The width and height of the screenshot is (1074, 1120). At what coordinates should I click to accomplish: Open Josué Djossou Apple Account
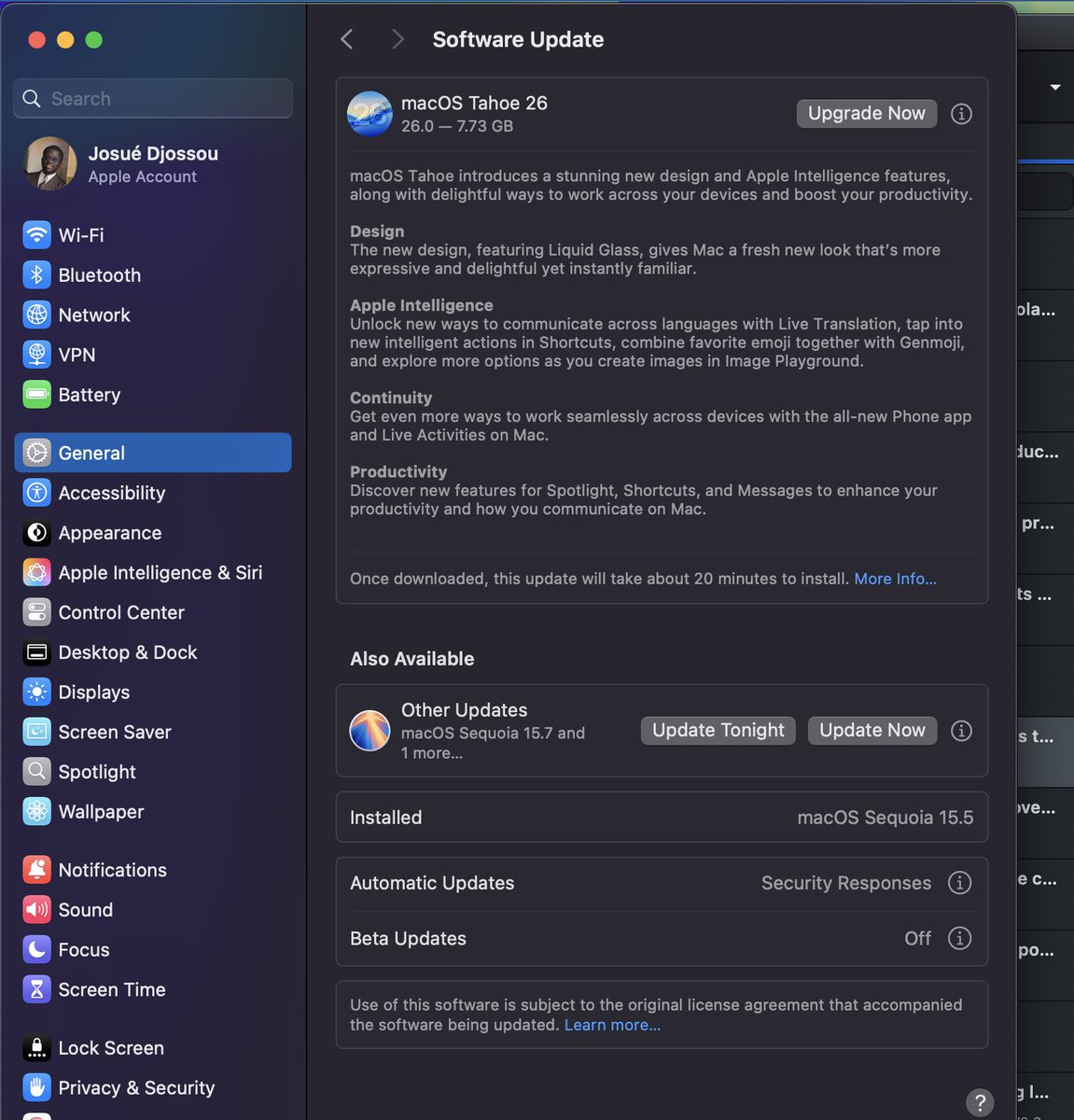coord(153,163)
